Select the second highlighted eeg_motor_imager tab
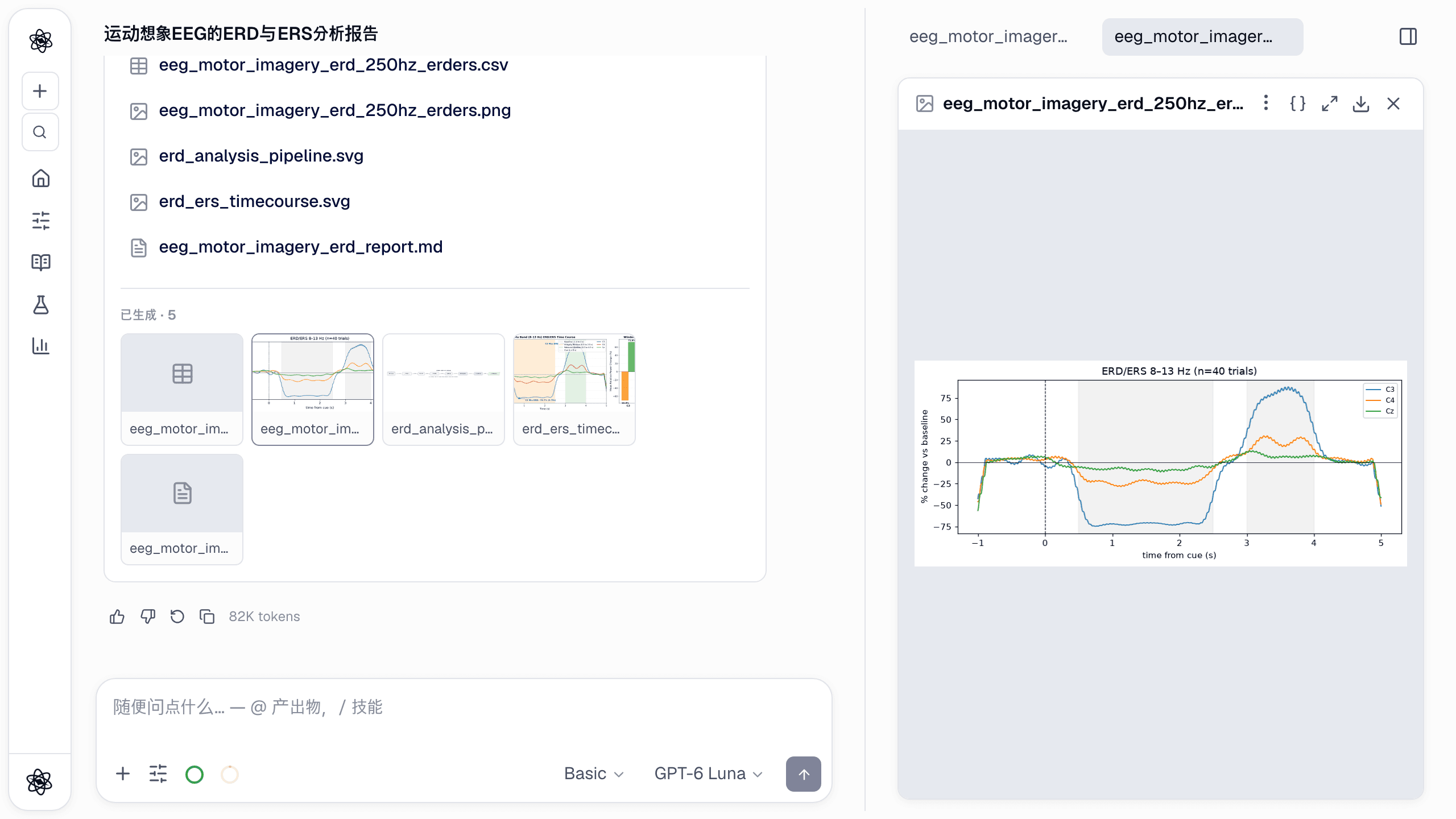The width and height of the screenshot is (1456, 819). coord(1202,36)
